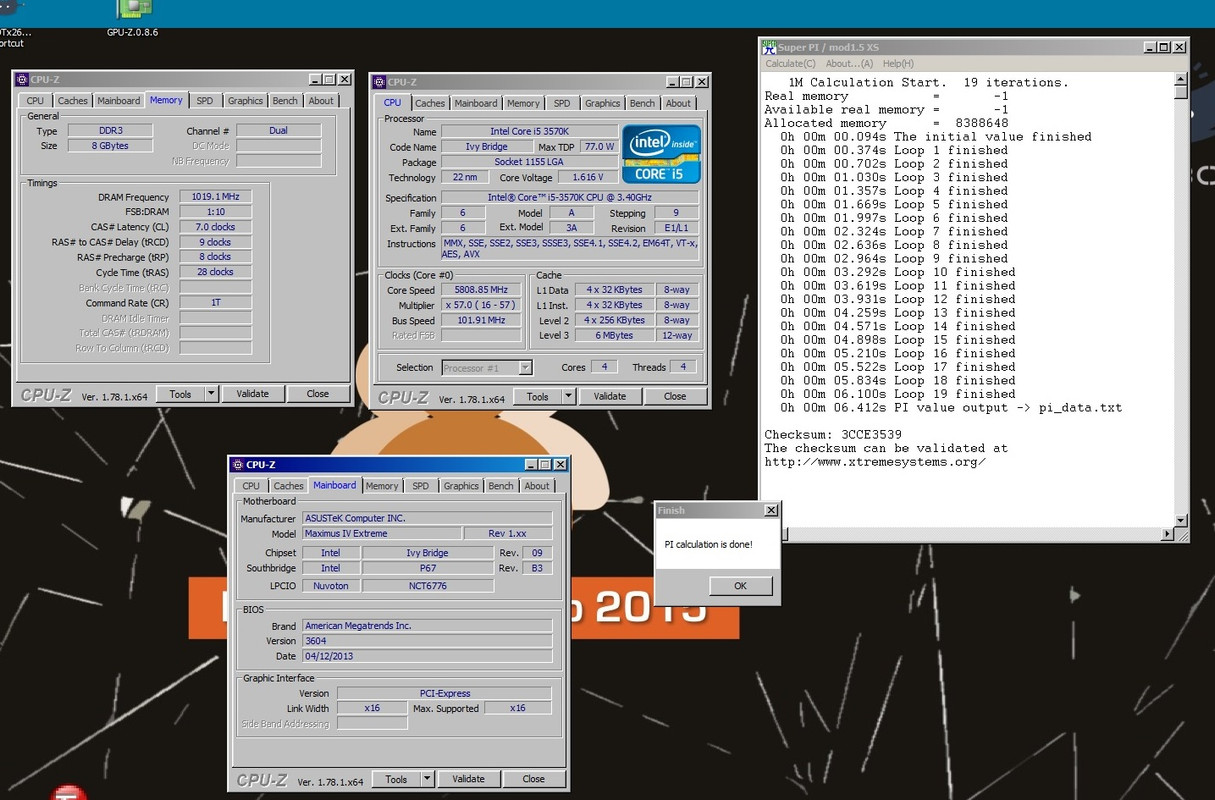Open Tools dropdown arrow in CPU tab window

(569, 397)
